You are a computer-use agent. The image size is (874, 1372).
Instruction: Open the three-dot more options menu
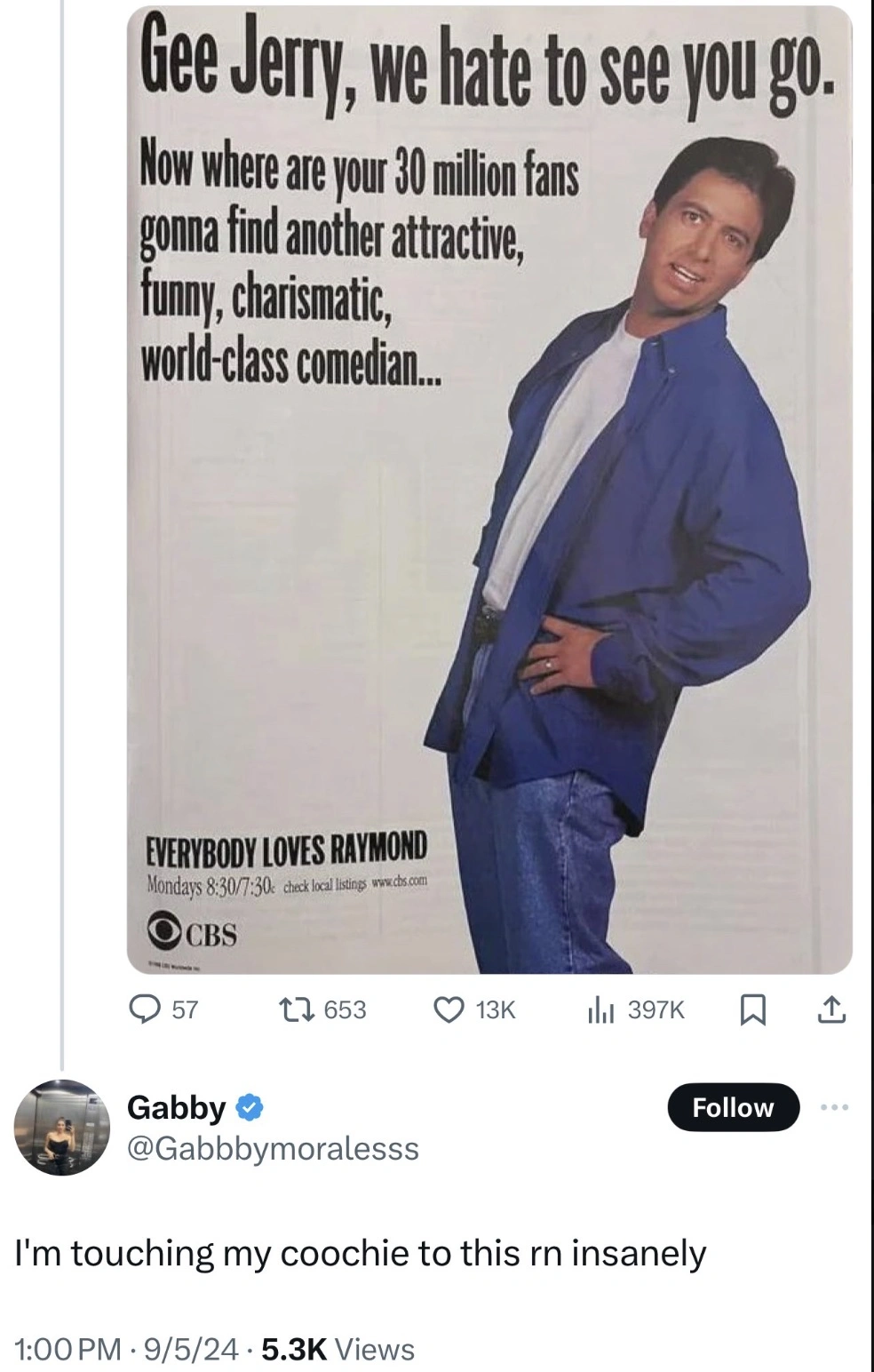834,1107
